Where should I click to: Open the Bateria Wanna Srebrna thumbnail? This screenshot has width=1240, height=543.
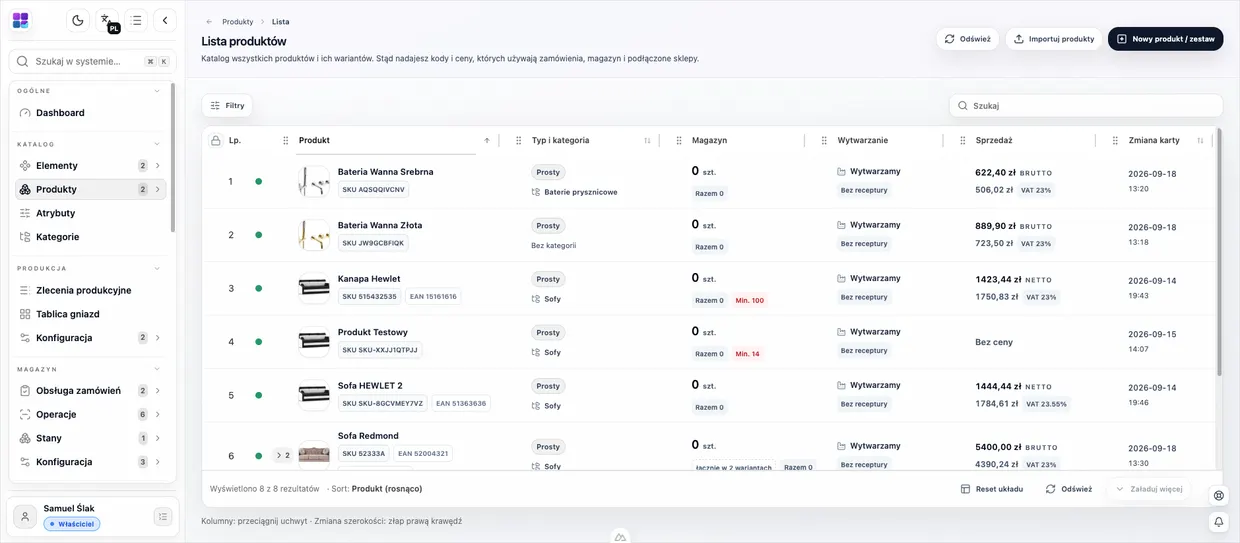(314, 181)
